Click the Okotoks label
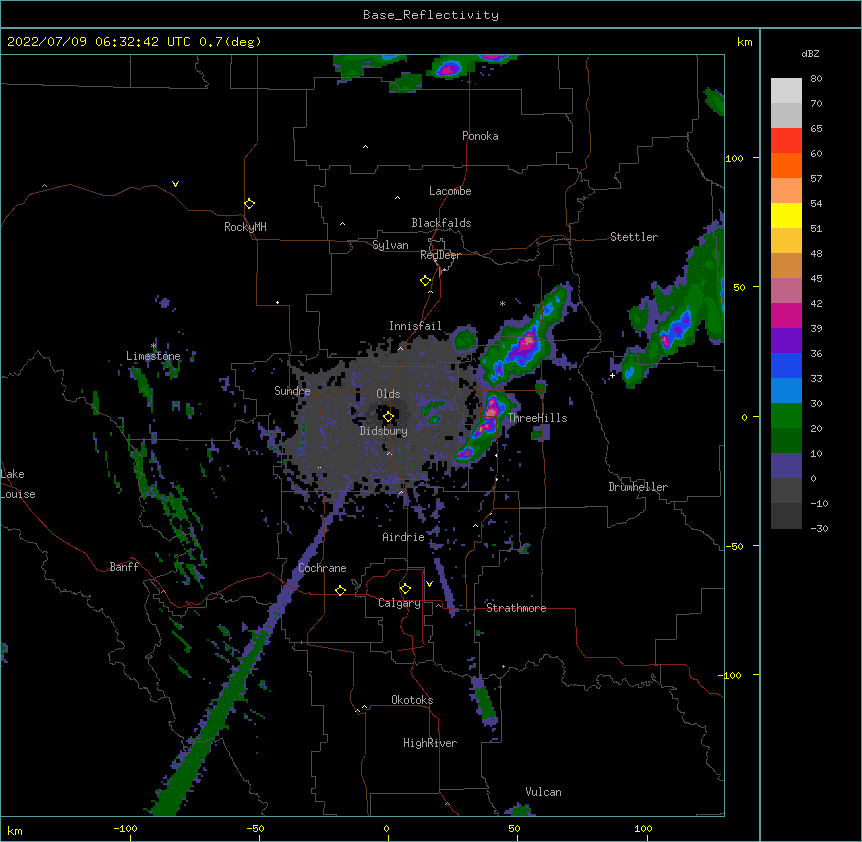862x842 pixels. [x=412, y=700]
